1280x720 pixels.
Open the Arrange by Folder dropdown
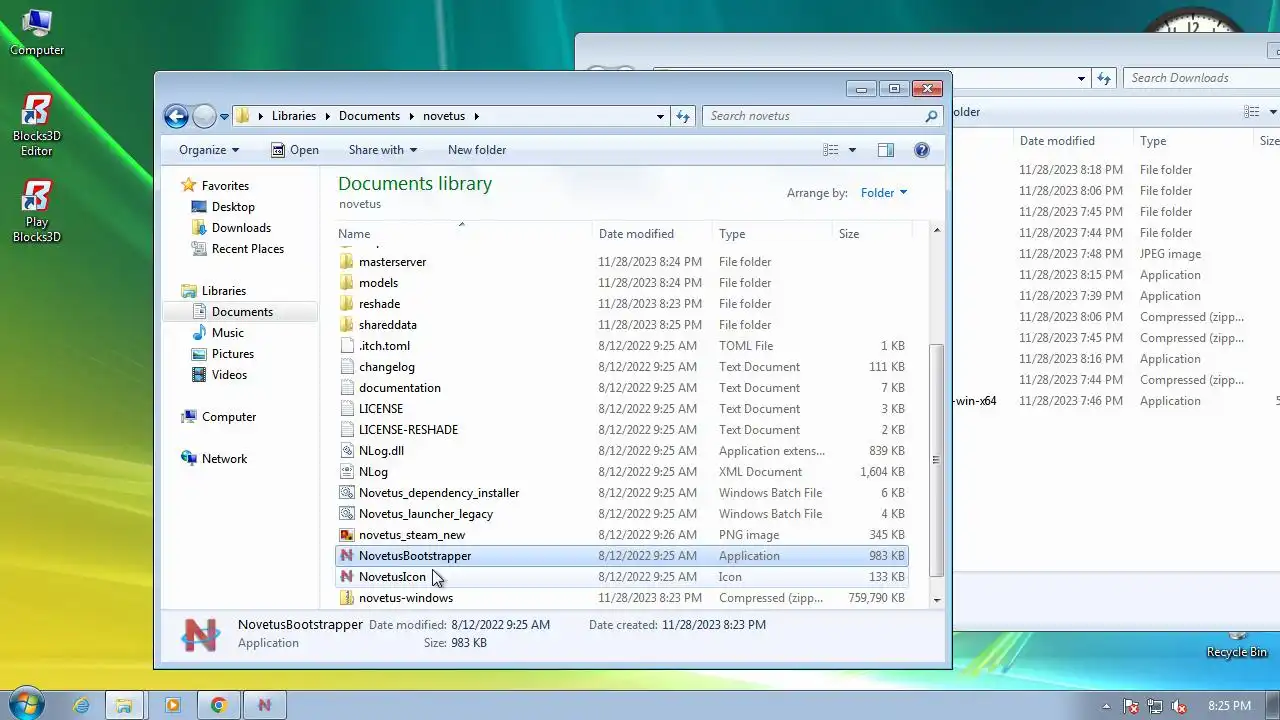click(x=884, y=193)
